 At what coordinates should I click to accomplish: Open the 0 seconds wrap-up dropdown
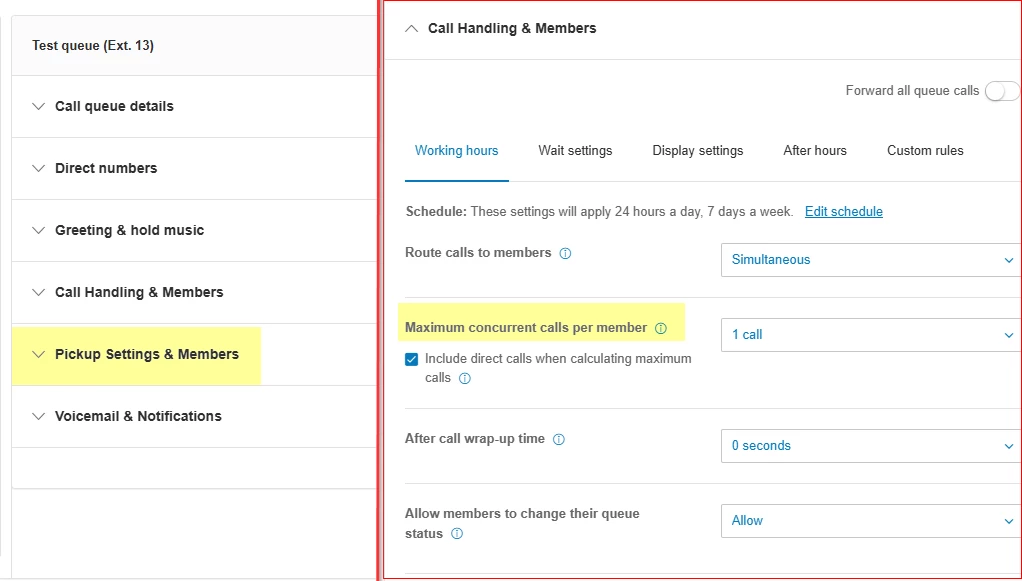[x=870, y=446]
